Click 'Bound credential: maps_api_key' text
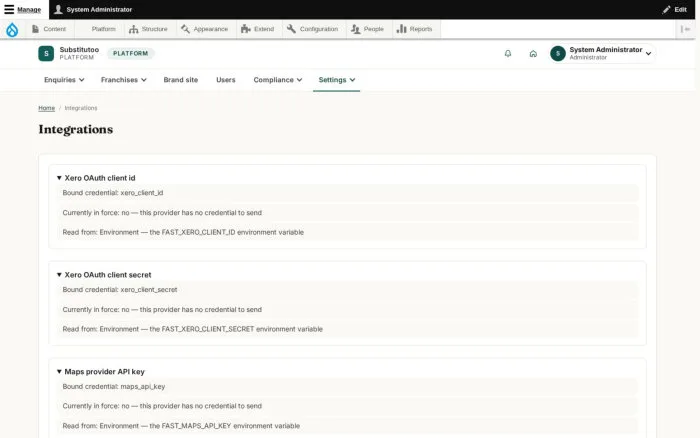 (x=114, y=387)
